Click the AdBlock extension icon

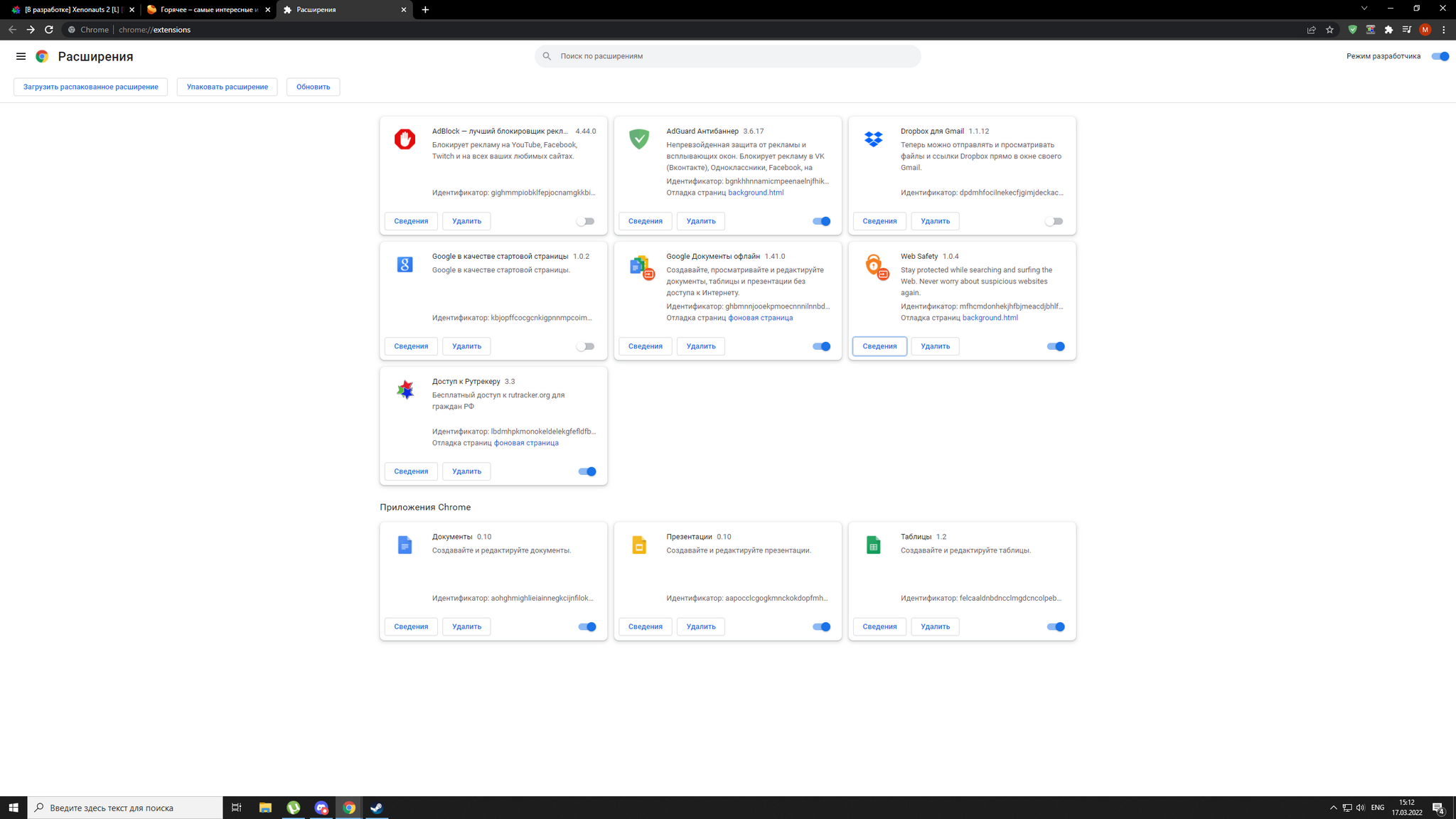(405, 139)
